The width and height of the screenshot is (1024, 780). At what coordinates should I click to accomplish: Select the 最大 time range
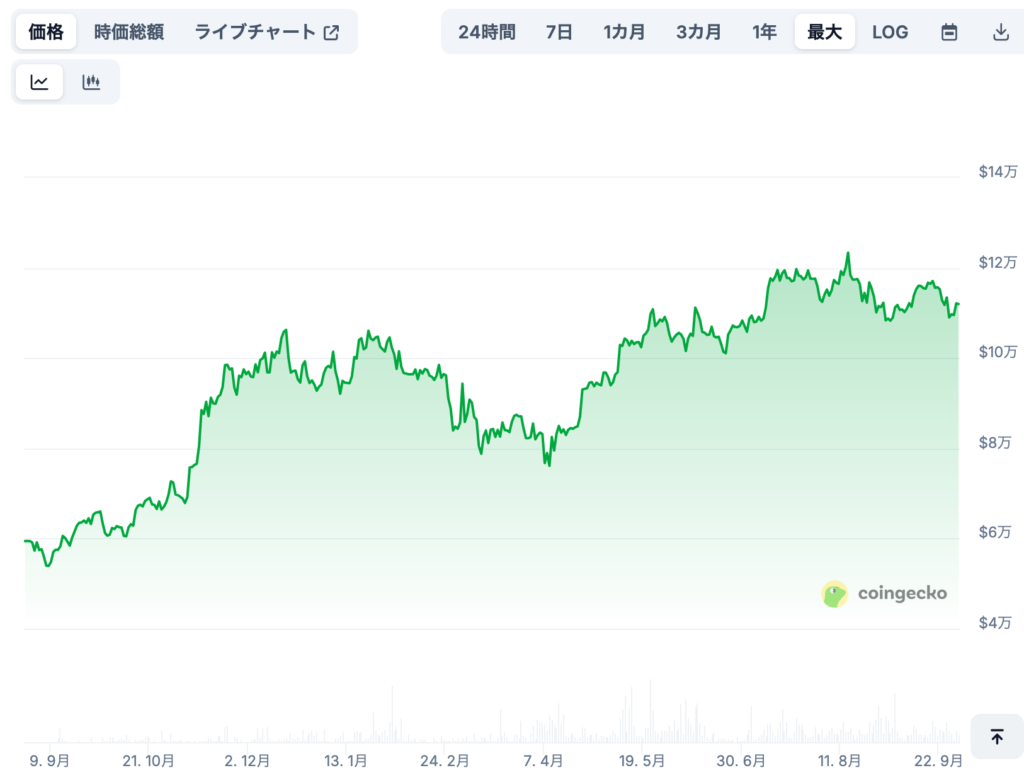(x=824, y=32)
